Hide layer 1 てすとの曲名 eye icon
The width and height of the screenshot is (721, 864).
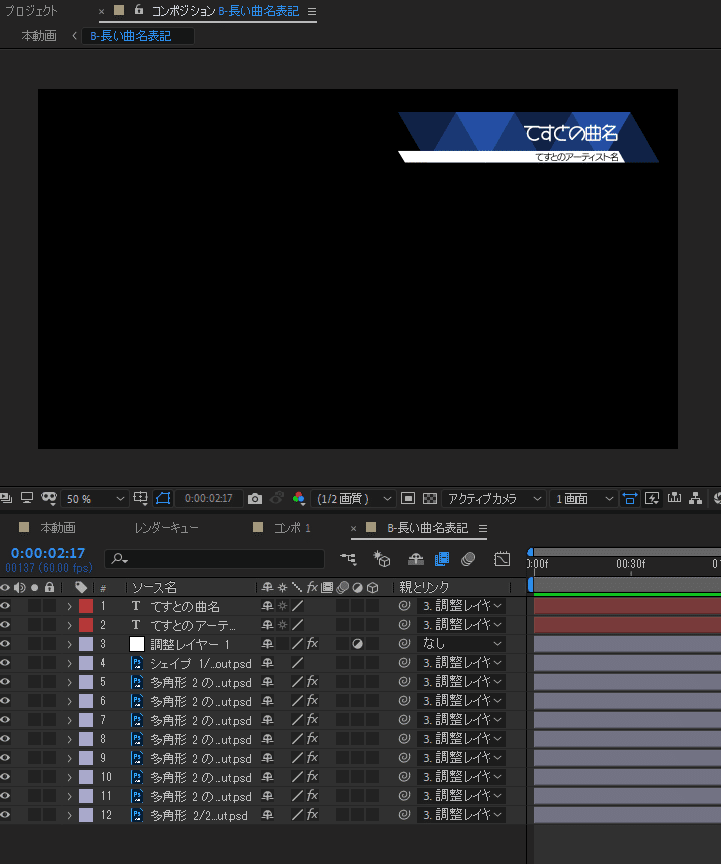[x=6, y=606]
